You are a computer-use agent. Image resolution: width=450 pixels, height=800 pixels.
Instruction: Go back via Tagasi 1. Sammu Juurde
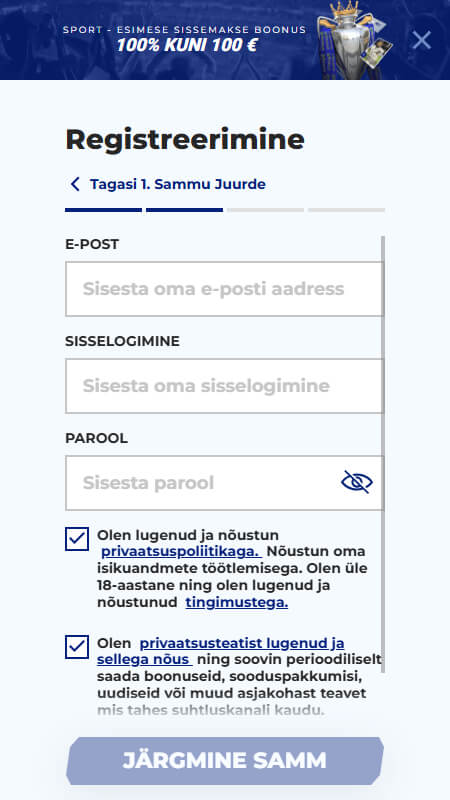tap(178, 184)
